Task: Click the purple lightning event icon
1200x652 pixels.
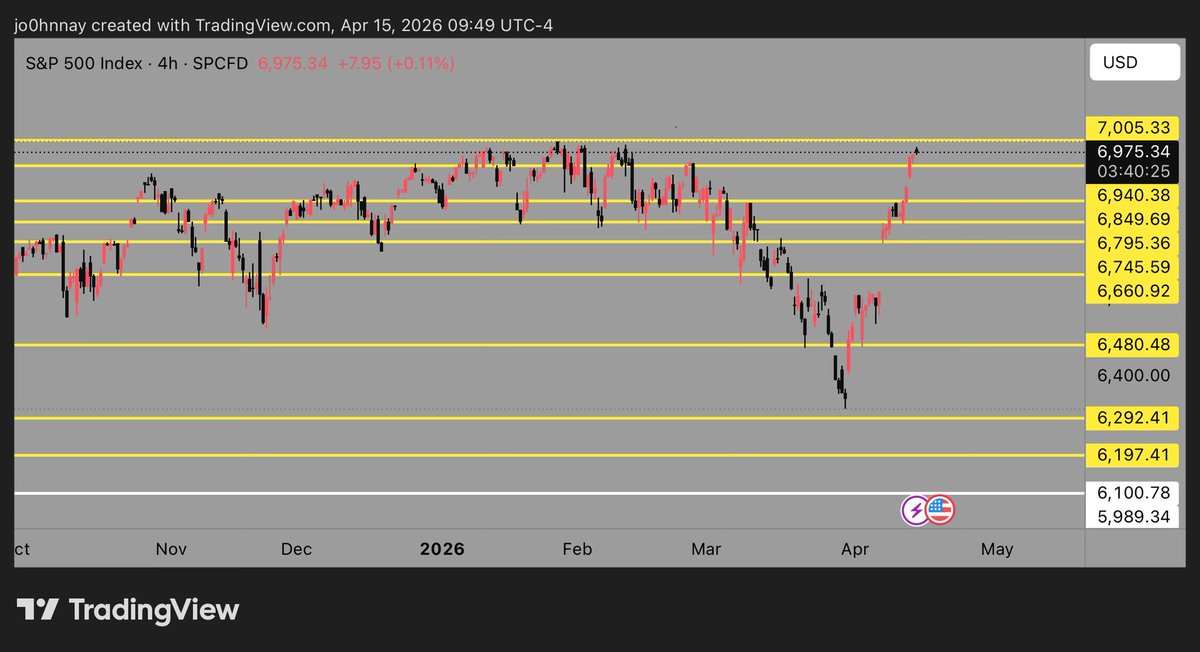Action: click(915, 510)
